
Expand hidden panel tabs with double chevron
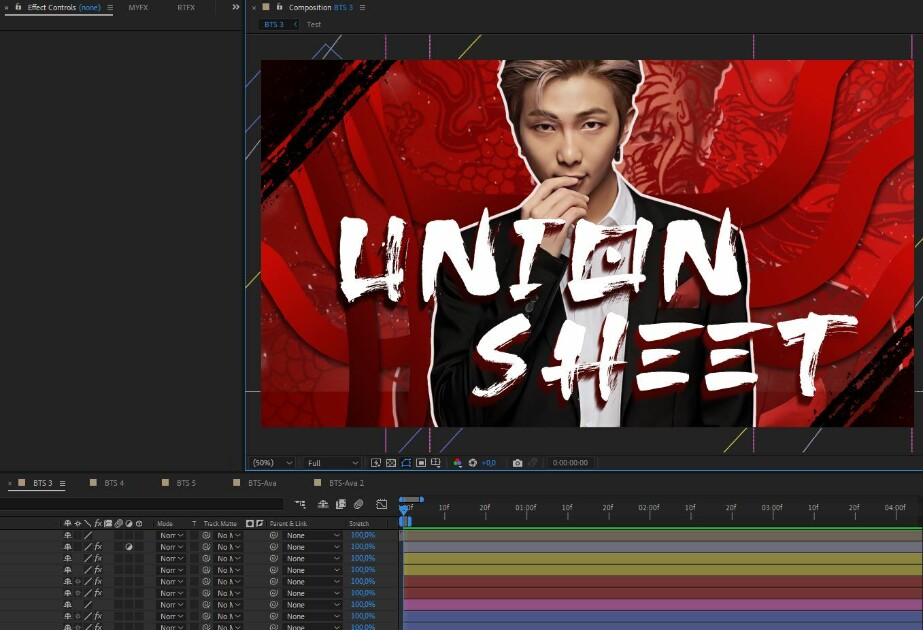coord(235,7)
